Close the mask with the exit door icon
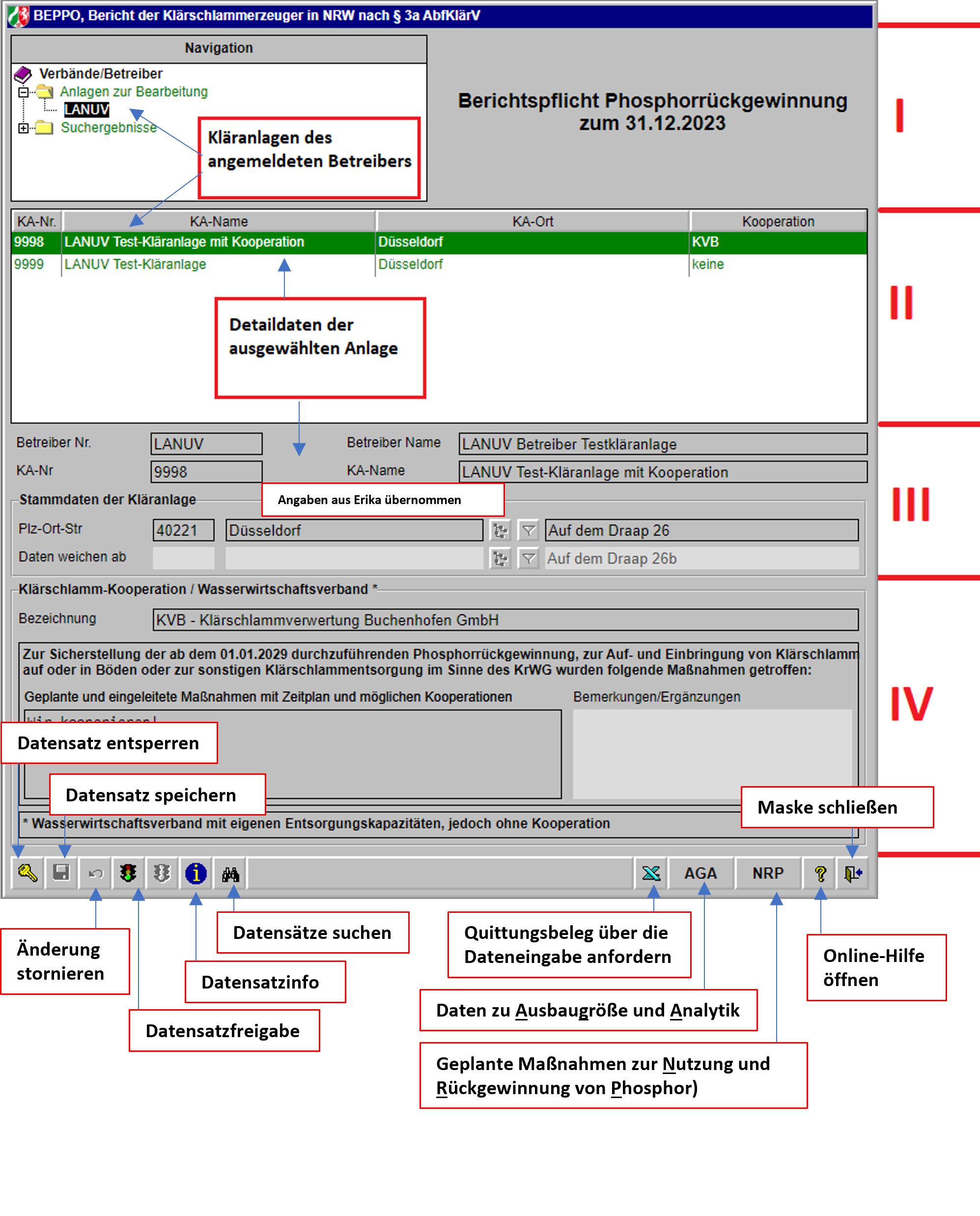 click(x=853, y=874)
